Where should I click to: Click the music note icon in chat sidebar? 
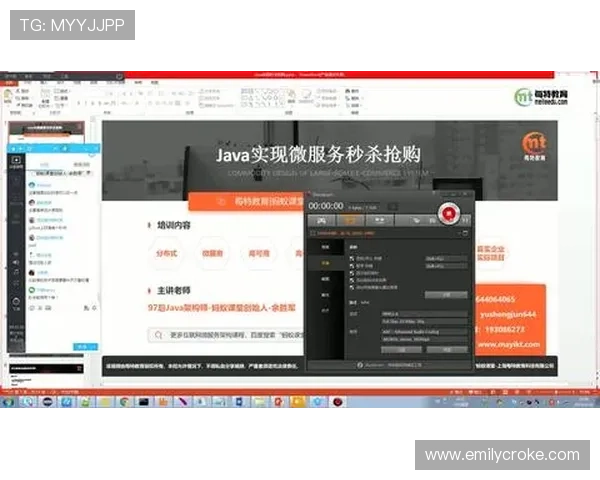(16, 272)
